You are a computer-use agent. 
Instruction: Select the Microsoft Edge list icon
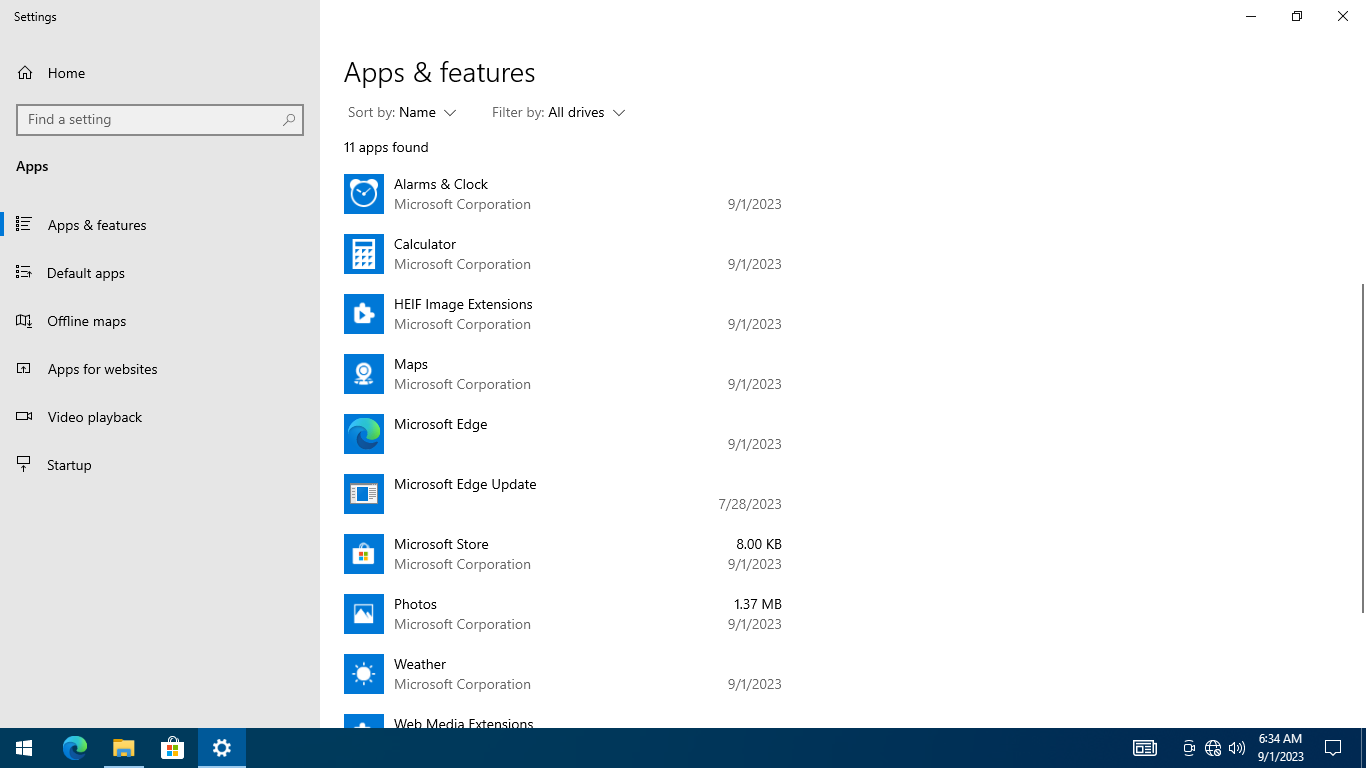tap(364, 434)
